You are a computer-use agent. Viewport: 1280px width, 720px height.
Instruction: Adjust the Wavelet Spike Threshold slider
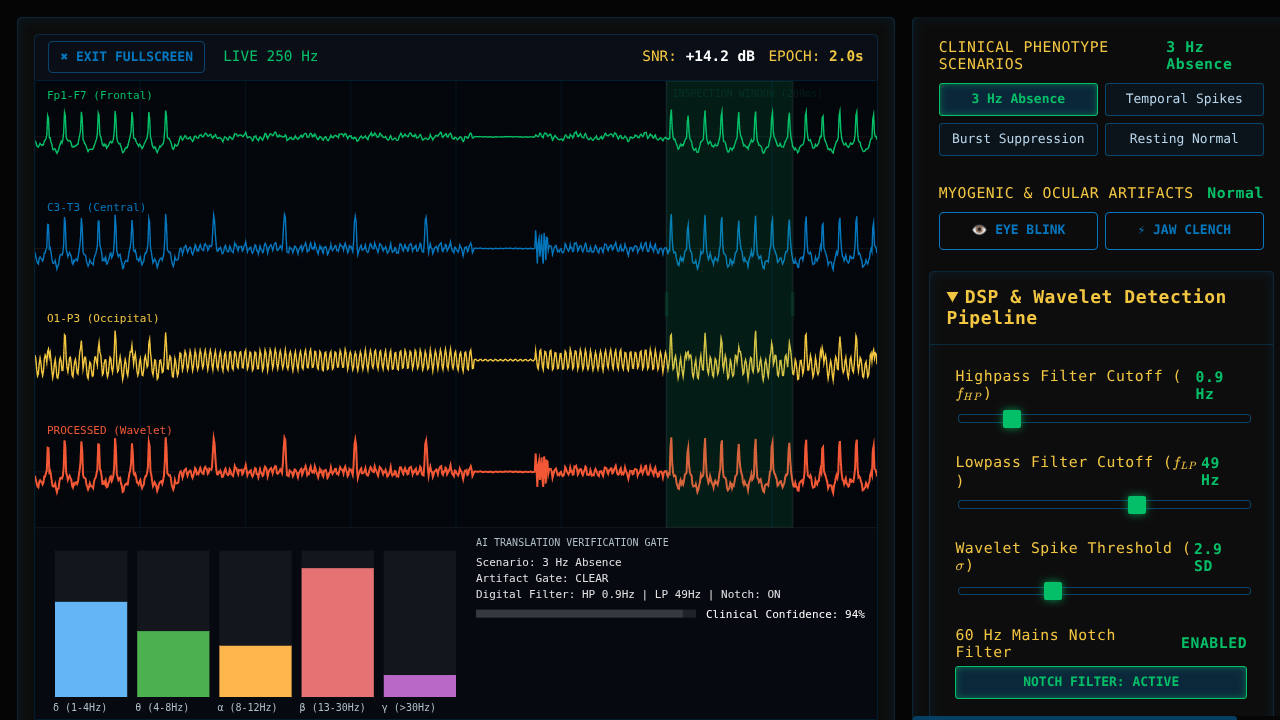coord(1104,591)
